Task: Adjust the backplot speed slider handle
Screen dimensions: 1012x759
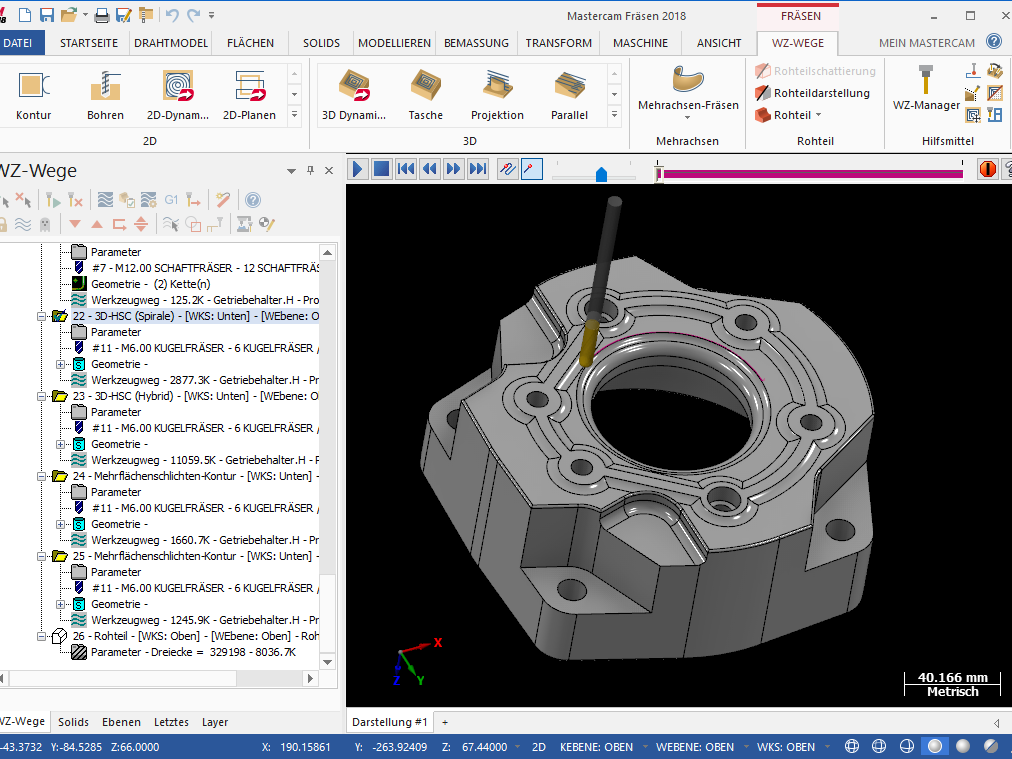Action: click(x=601, y=175)
